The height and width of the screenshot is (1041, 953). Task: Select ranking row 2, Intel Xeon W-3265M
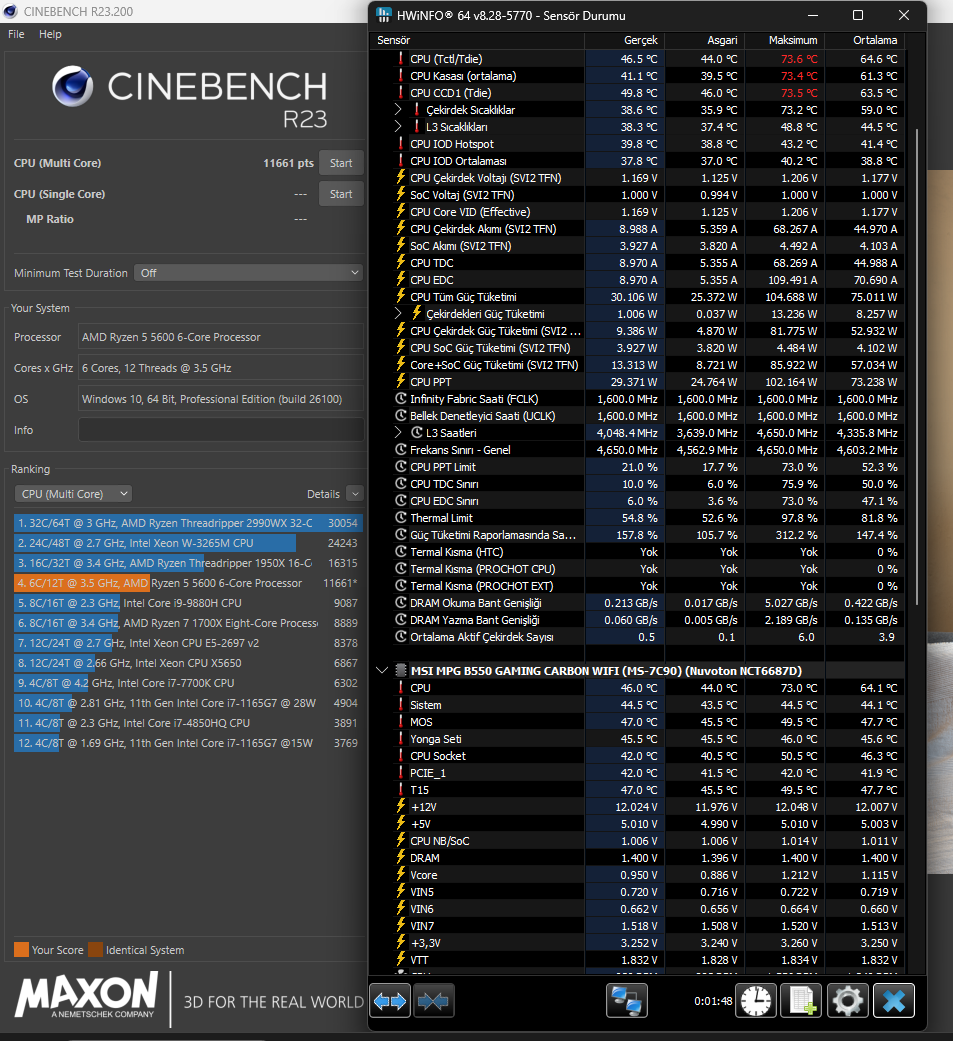click(188, 543)
